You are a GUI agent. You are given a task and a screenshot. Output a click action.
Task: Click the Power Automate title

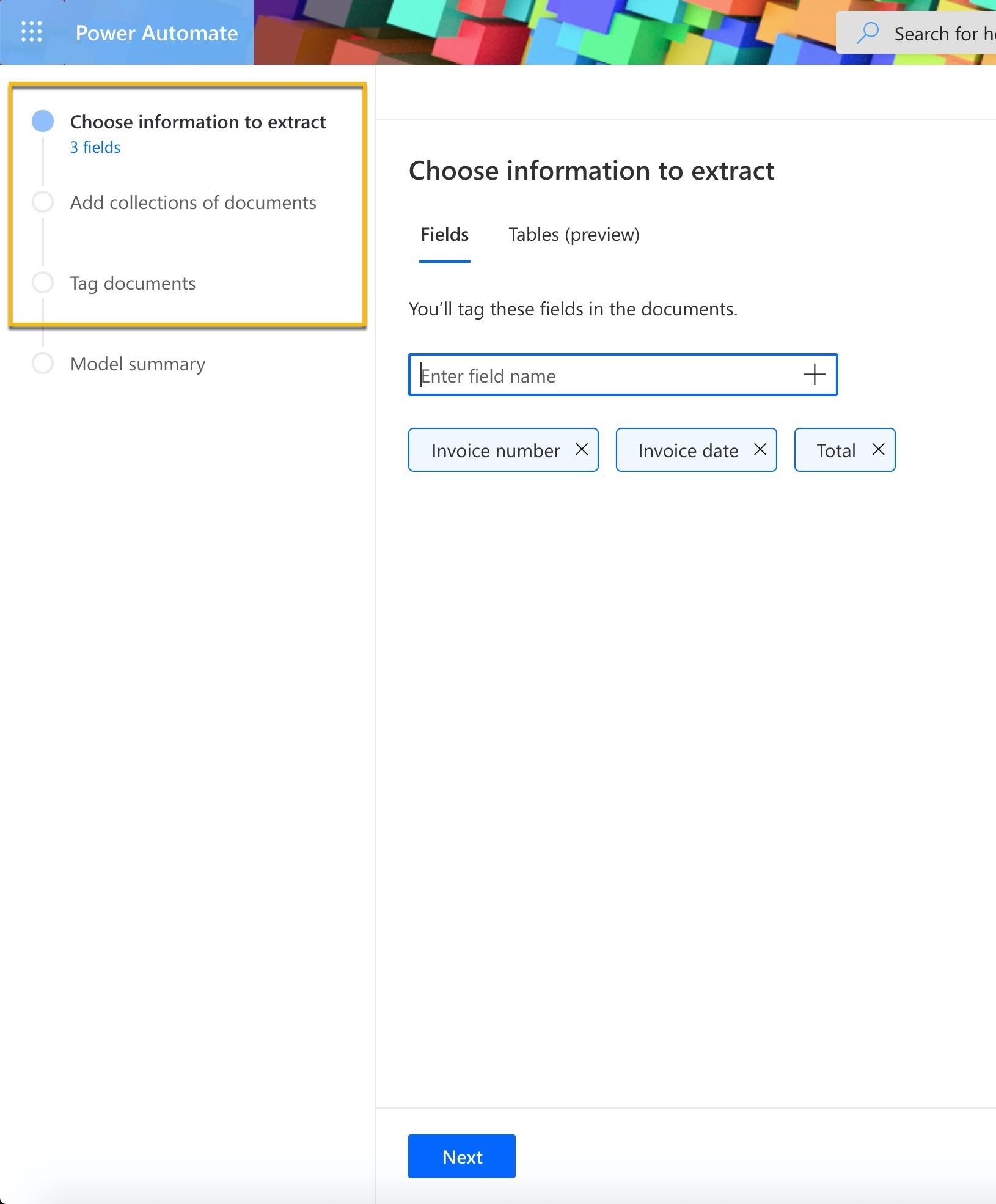tap(156, 33)
